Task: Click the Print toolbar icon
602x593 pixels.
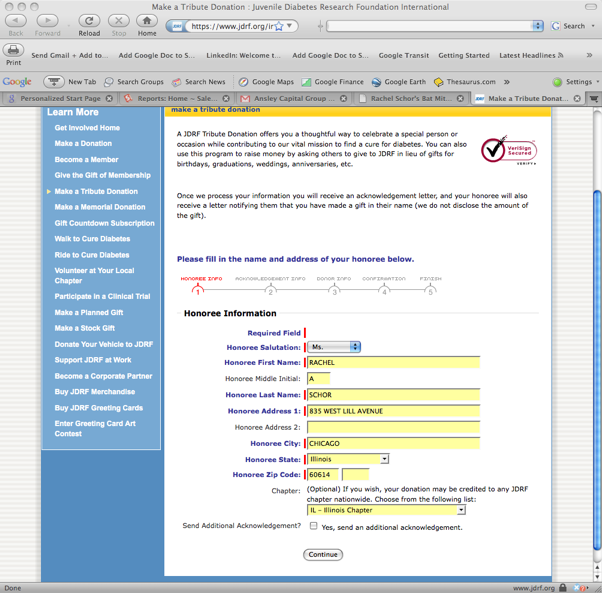Action: (13, 50)
